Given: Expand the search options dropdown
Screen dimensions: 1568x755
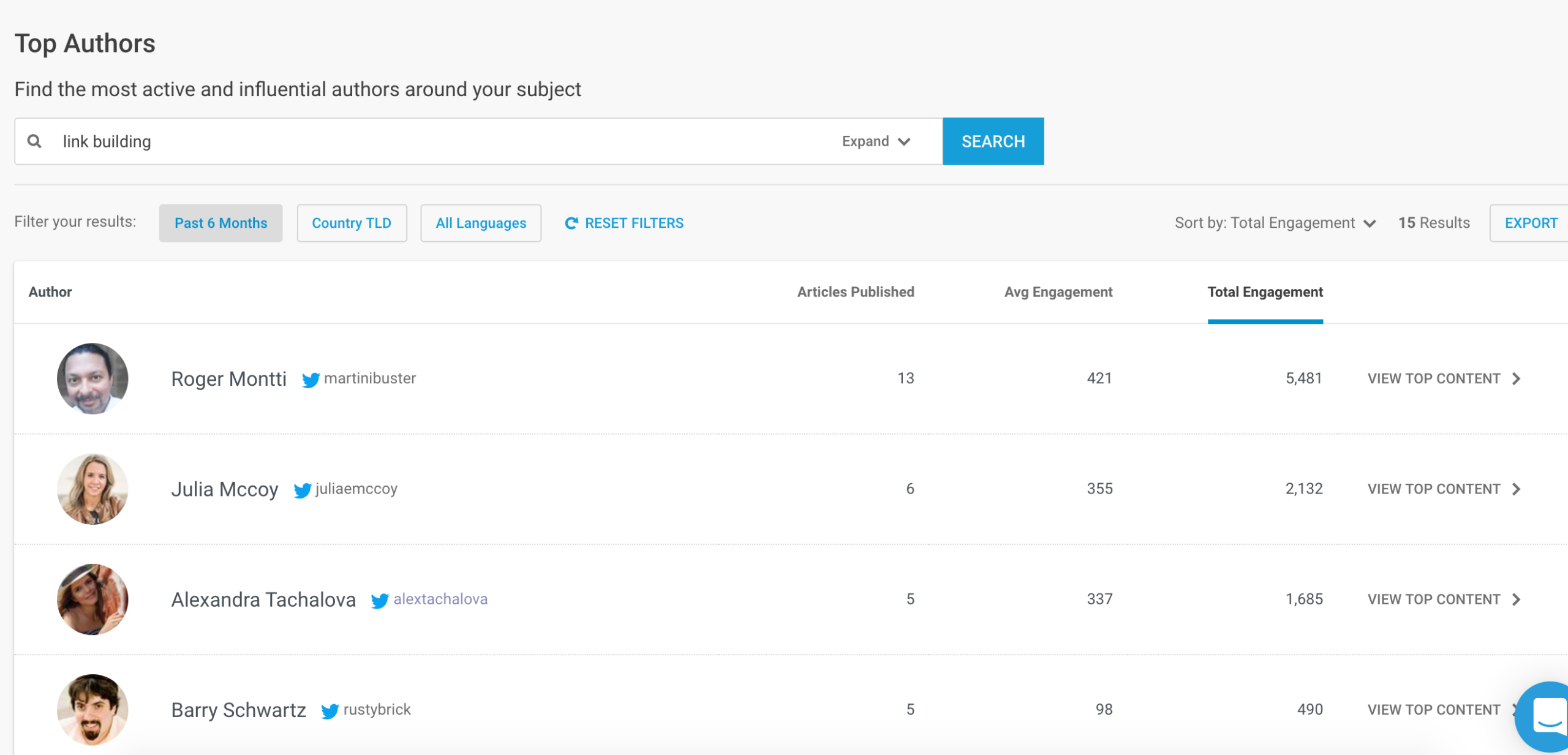Looking at the screenshot, I should point(876,141).
